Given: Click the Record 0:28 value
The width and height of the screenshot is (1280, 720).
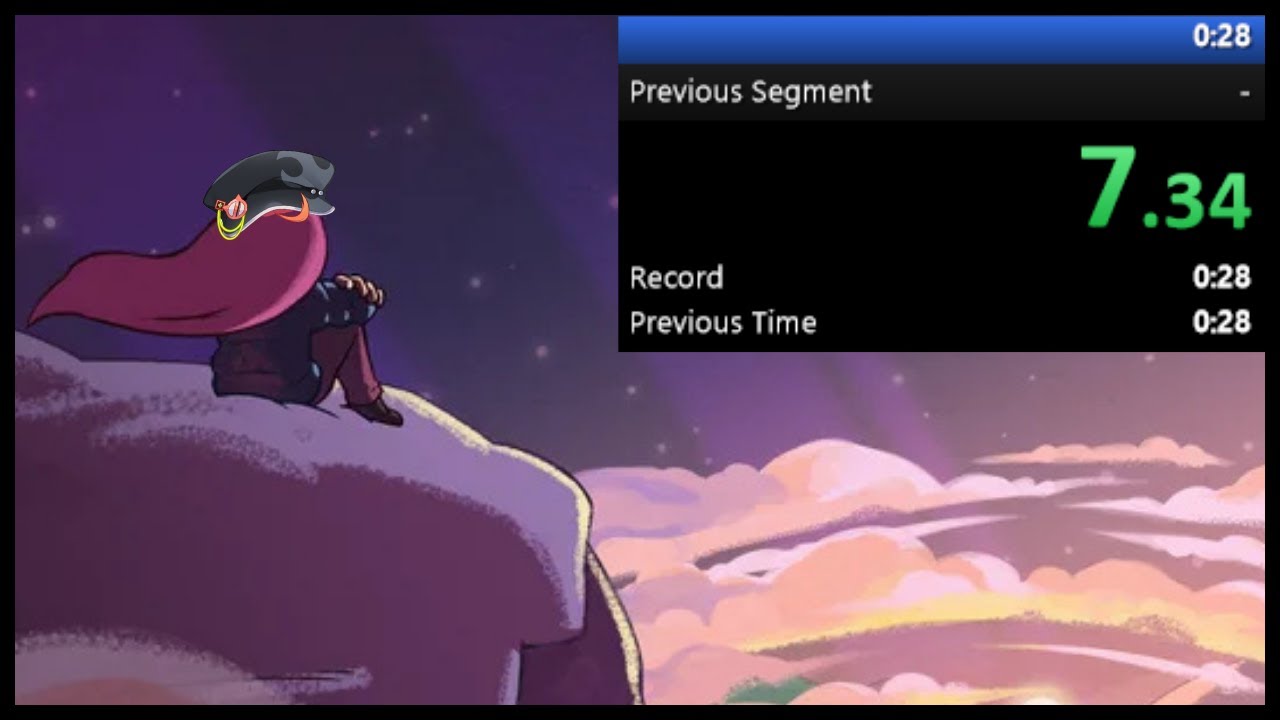Looking at the screenshot, I should (x=1221, y=277).
